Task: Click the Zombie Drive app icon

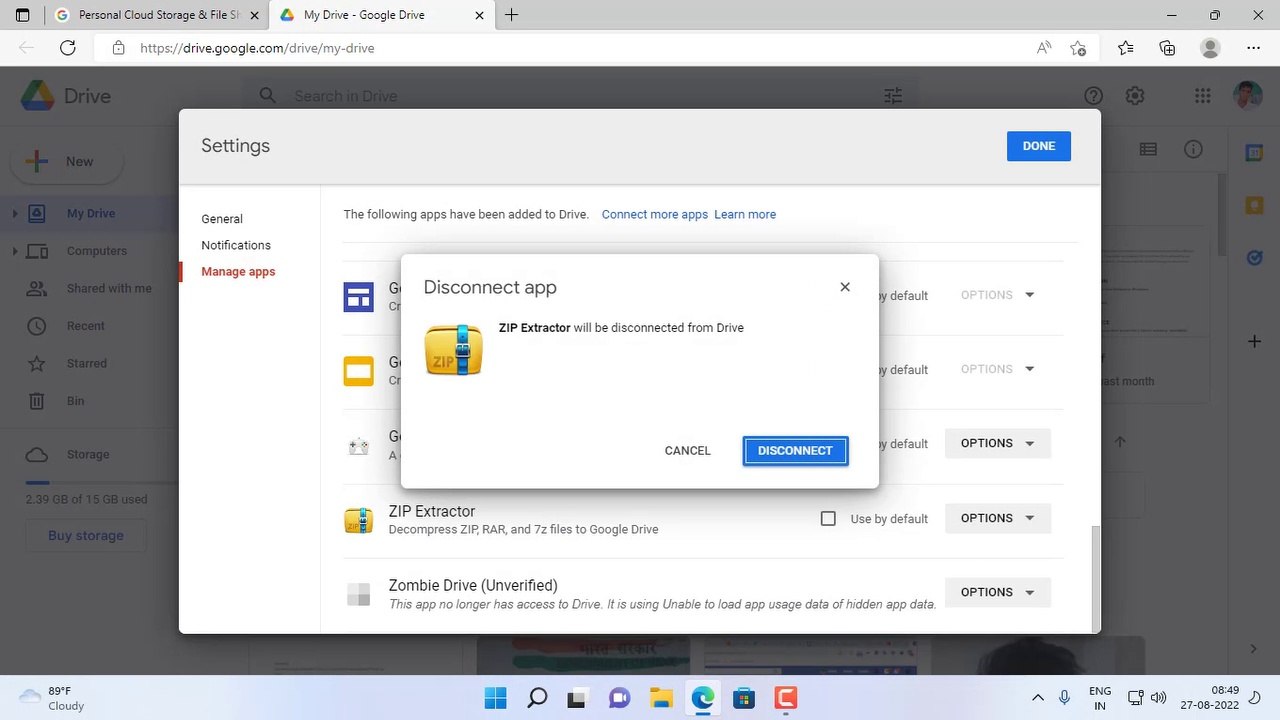Action: point(358,593)
